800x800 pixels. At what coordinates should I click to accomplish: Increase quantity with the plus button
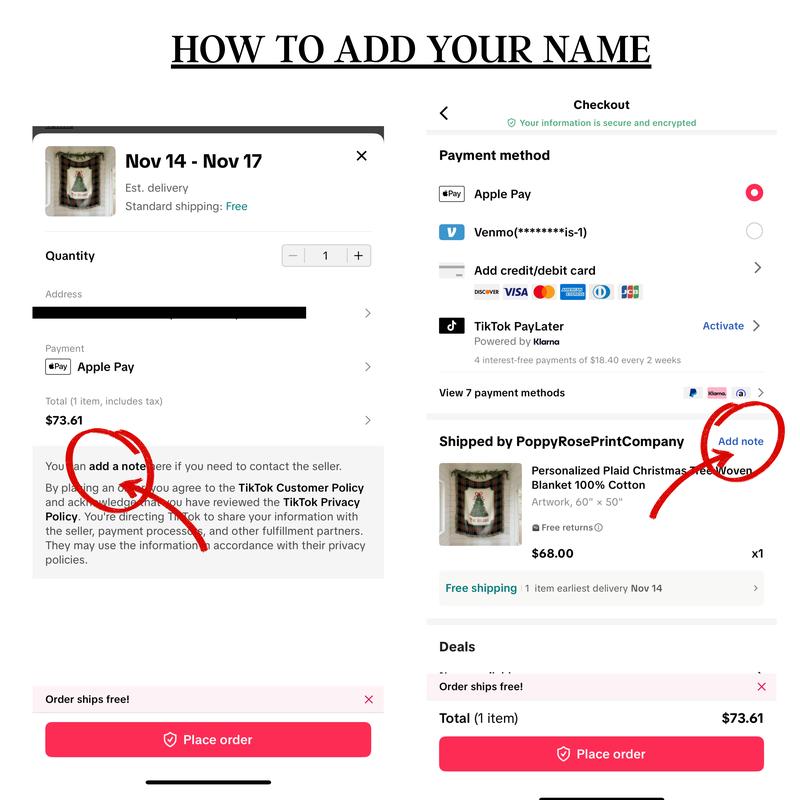click(x=359, y=256)
